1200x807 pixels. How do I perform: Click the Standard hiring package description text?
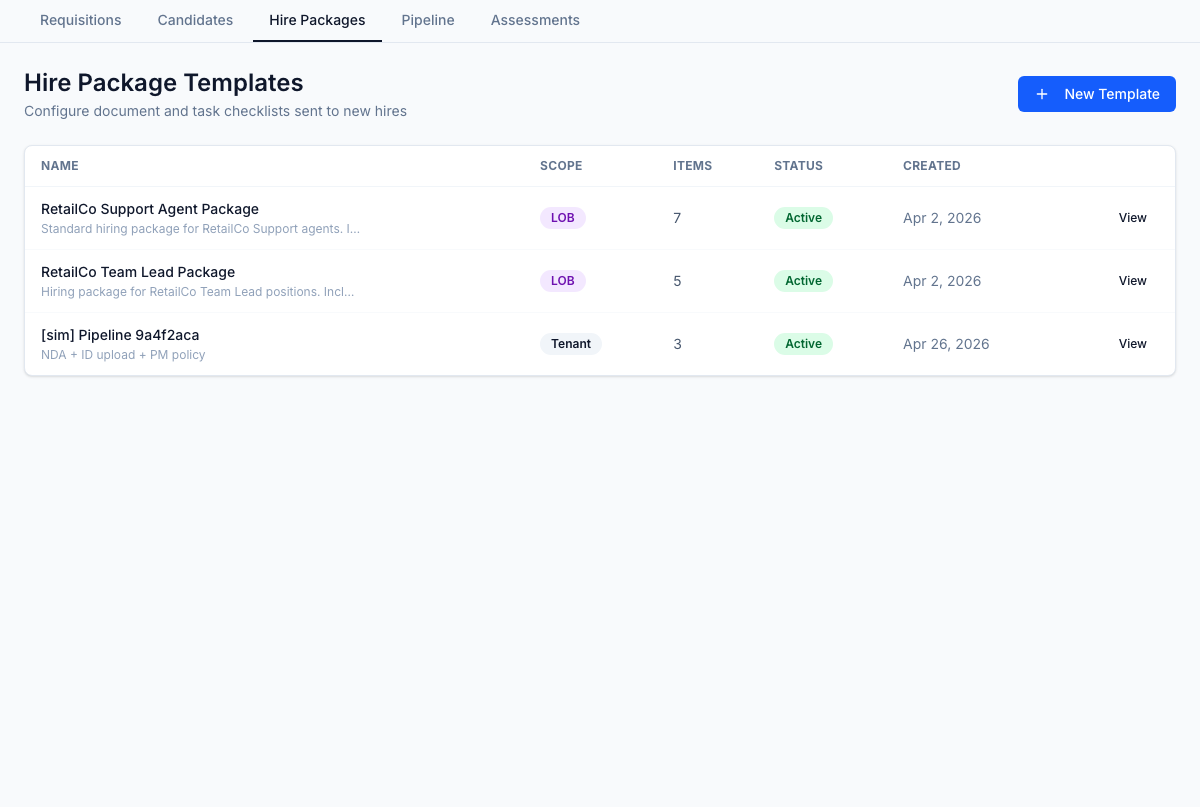pyautogui.click(x=200, y=229)
